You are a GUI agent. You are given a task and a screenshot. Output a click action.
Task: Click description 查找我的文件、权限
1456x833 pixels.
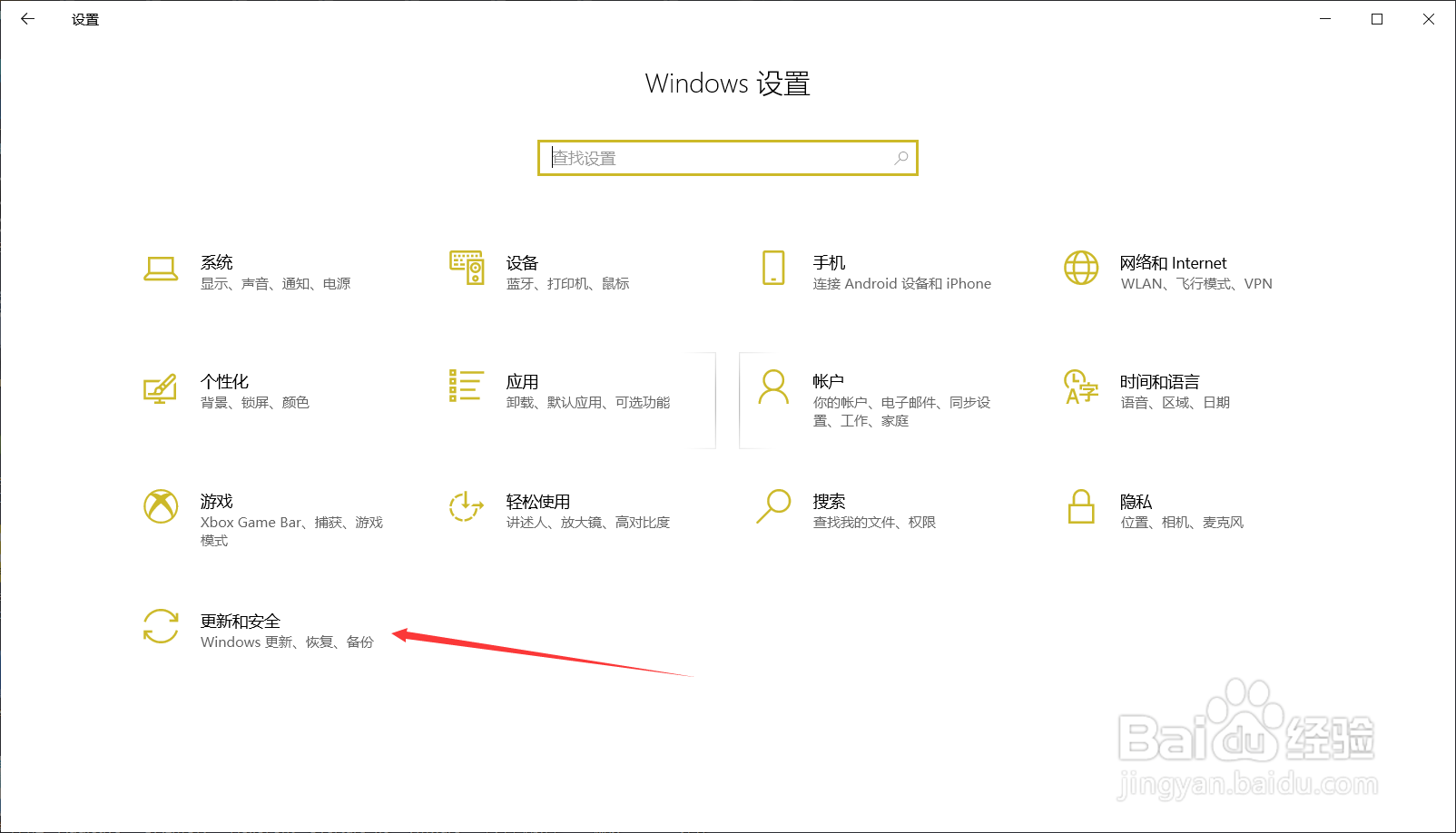[x=875, y=523]
